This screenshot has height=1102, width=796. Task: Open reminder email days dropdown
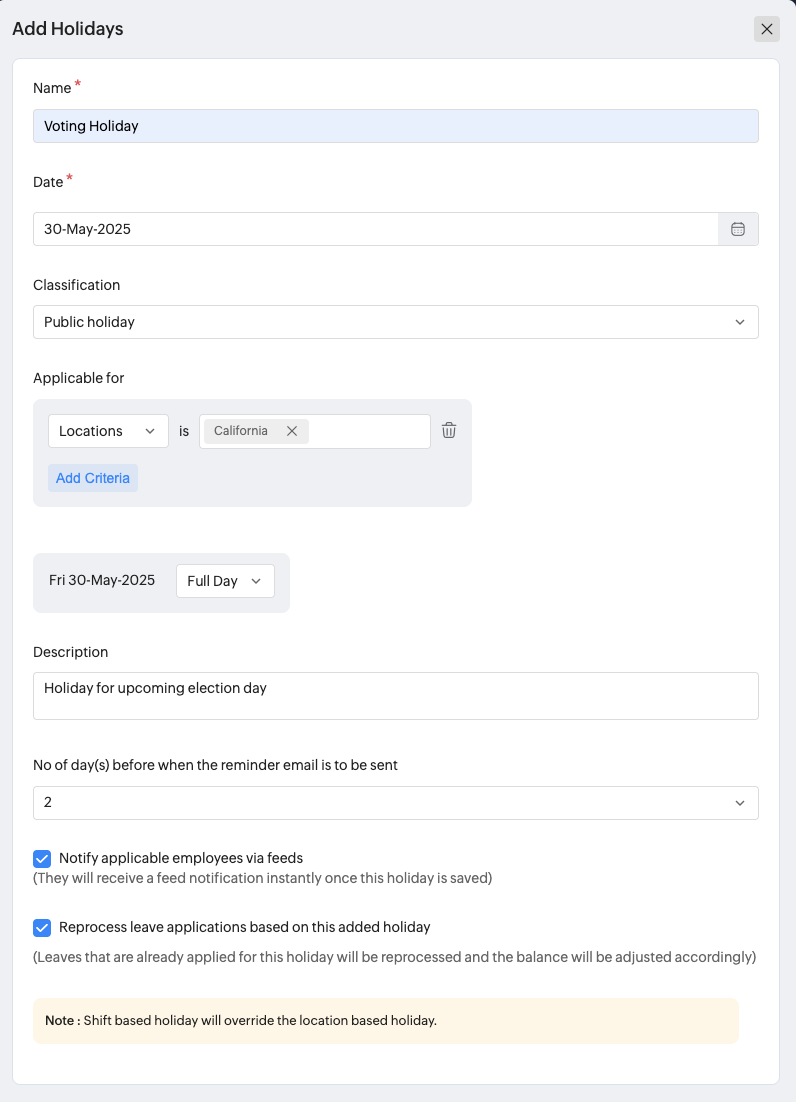point(395,803)
